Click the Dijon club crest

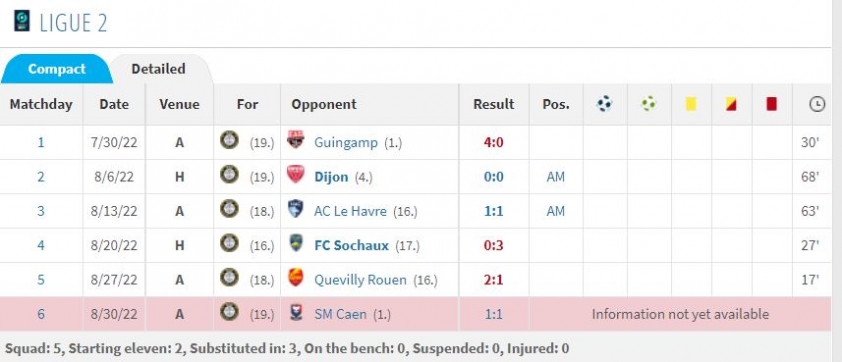click(295, 175)
